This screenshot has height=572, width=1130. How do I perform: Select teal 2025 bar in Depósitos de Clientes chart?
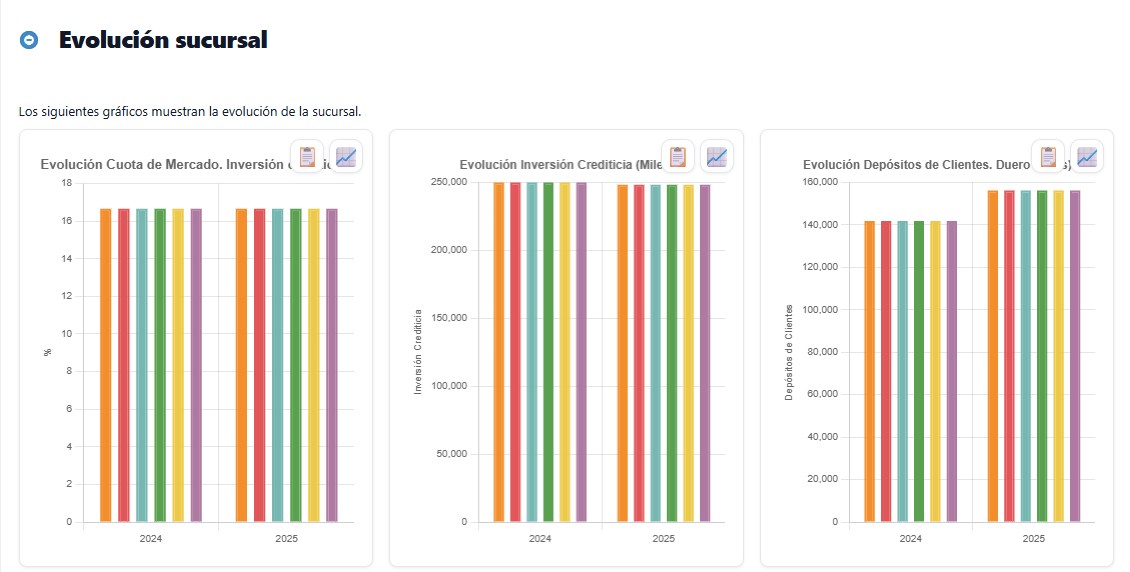(x=1026, y=356)
